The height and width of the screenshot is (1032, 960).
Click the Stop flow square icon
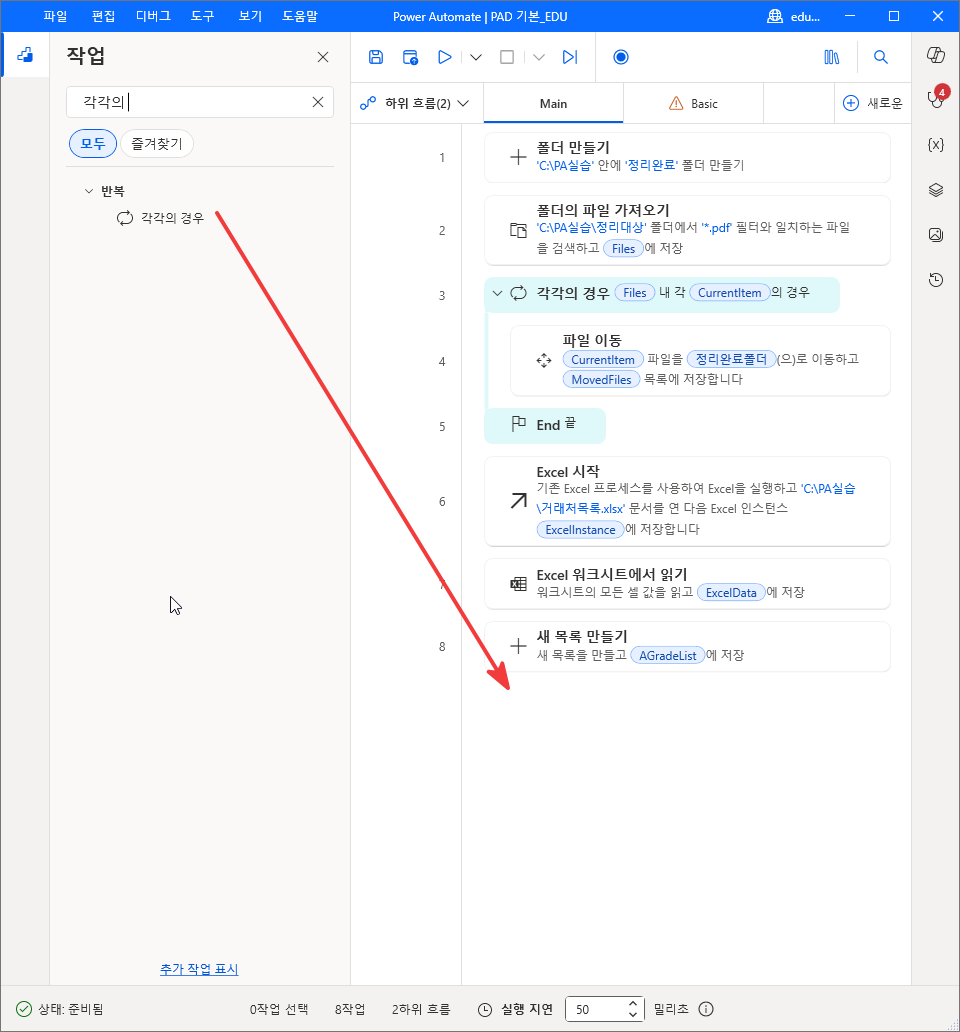pyautogui.click(x=507, y=57)
